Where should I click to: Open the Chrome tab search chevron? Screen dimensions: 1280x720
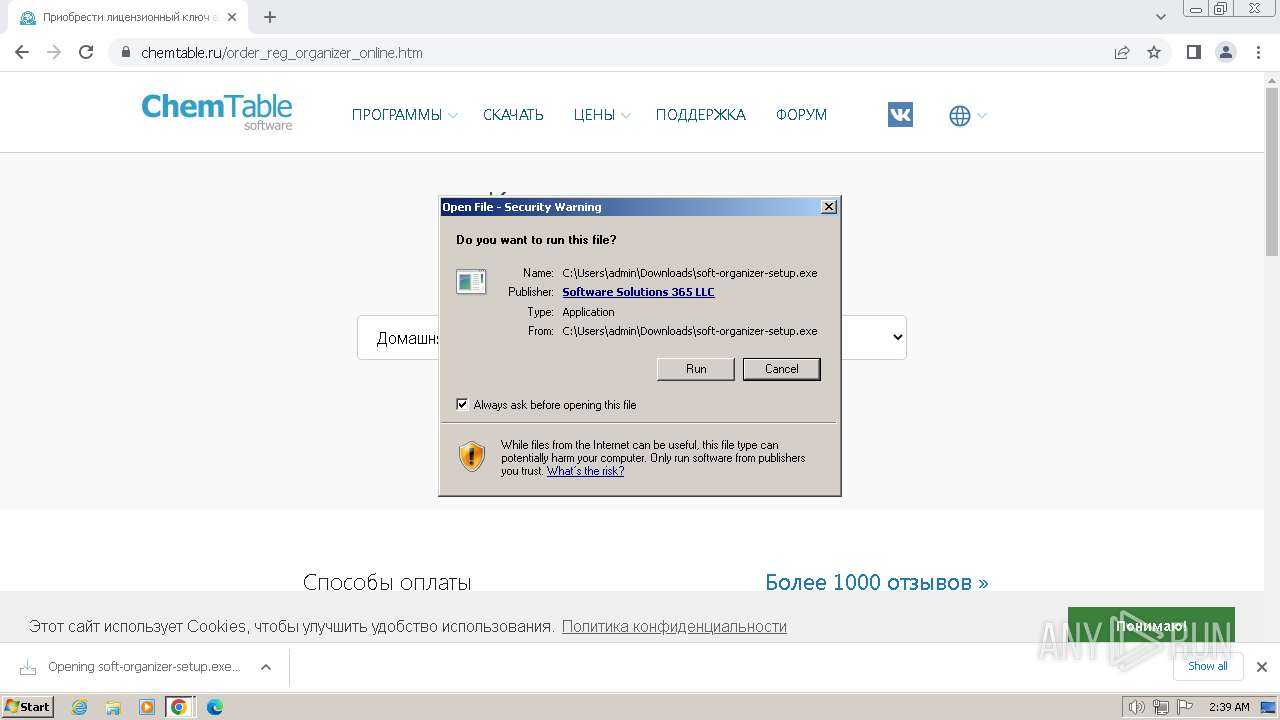(1161, 17)
